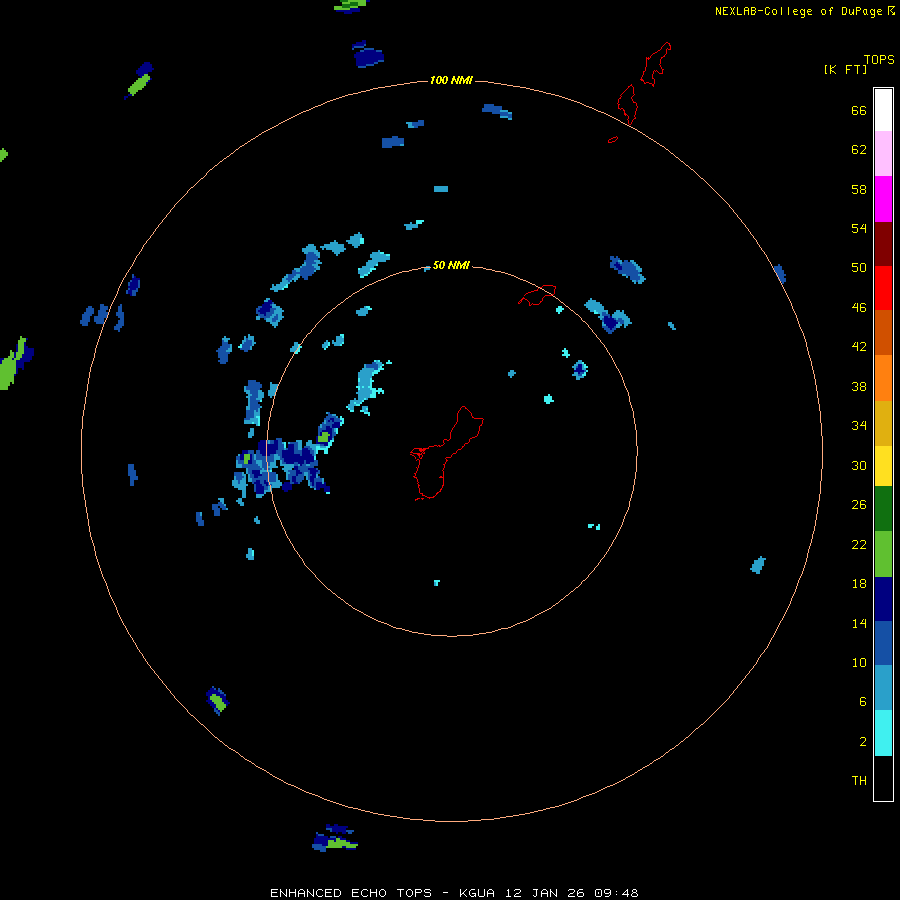
Task: Click the Guam island outline at radar center
Action: click(x=445, y=453)
